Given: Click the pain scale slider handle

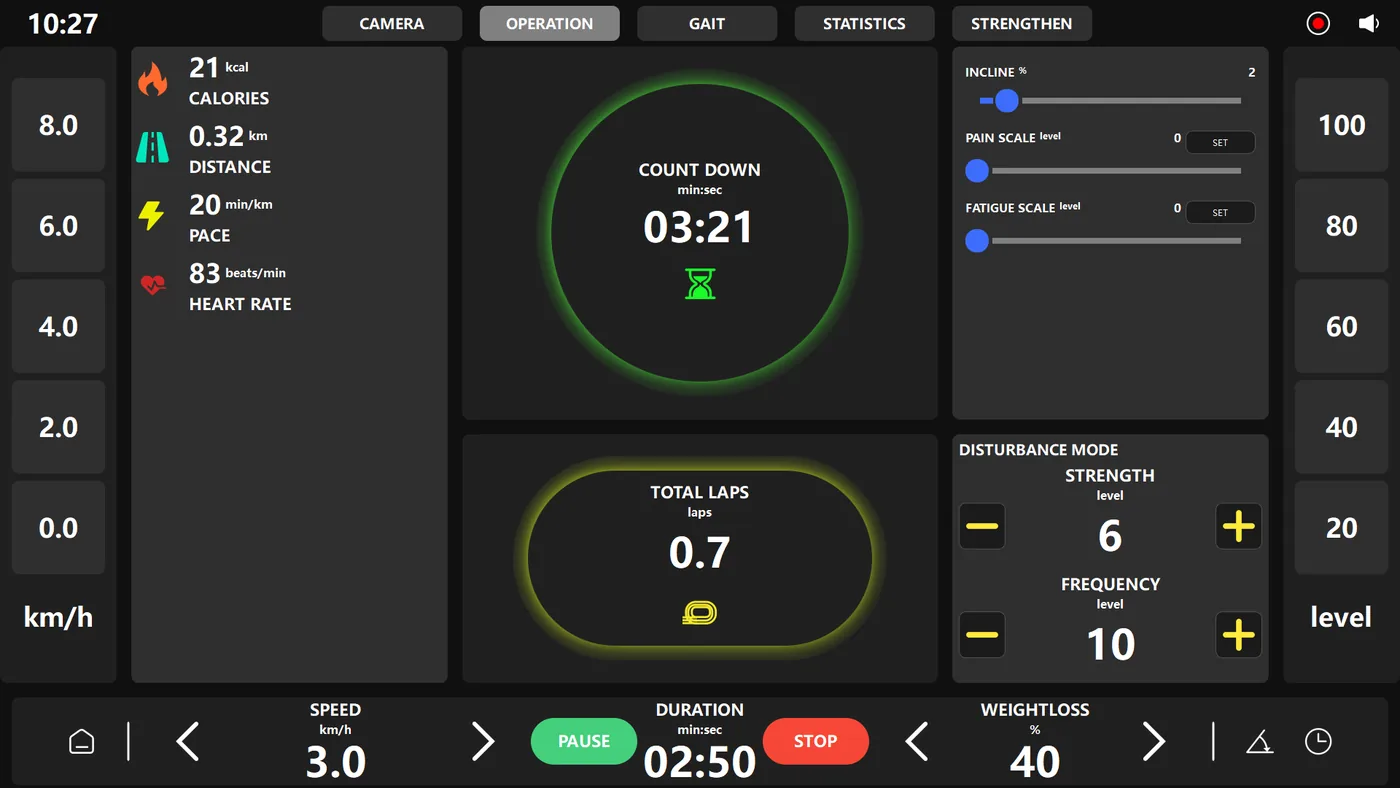Looking at the screenshot, I should (x=977, y=171).
